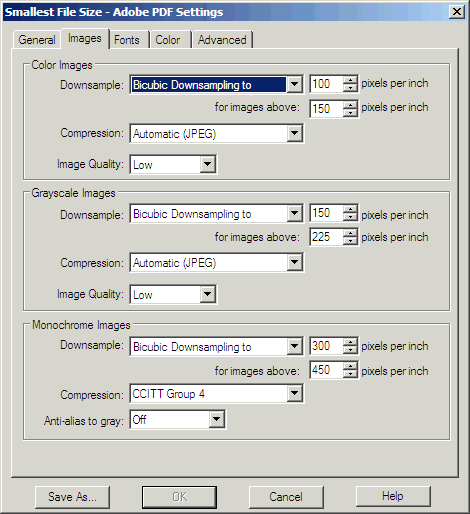Select the Color tab
This screenshot has height=514, width=470.
[168, 40]
